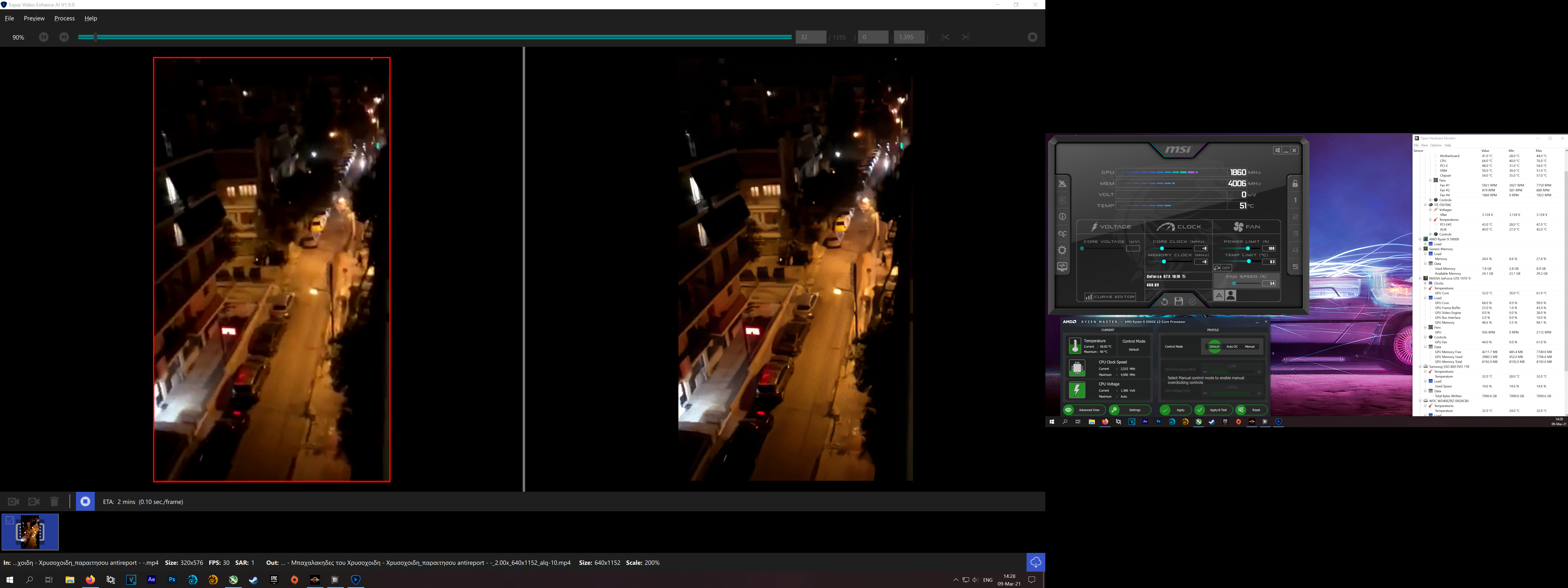Stop the current video processing
The height and width of the screenshot is (588, 1568).
click(x=85, y=501)
